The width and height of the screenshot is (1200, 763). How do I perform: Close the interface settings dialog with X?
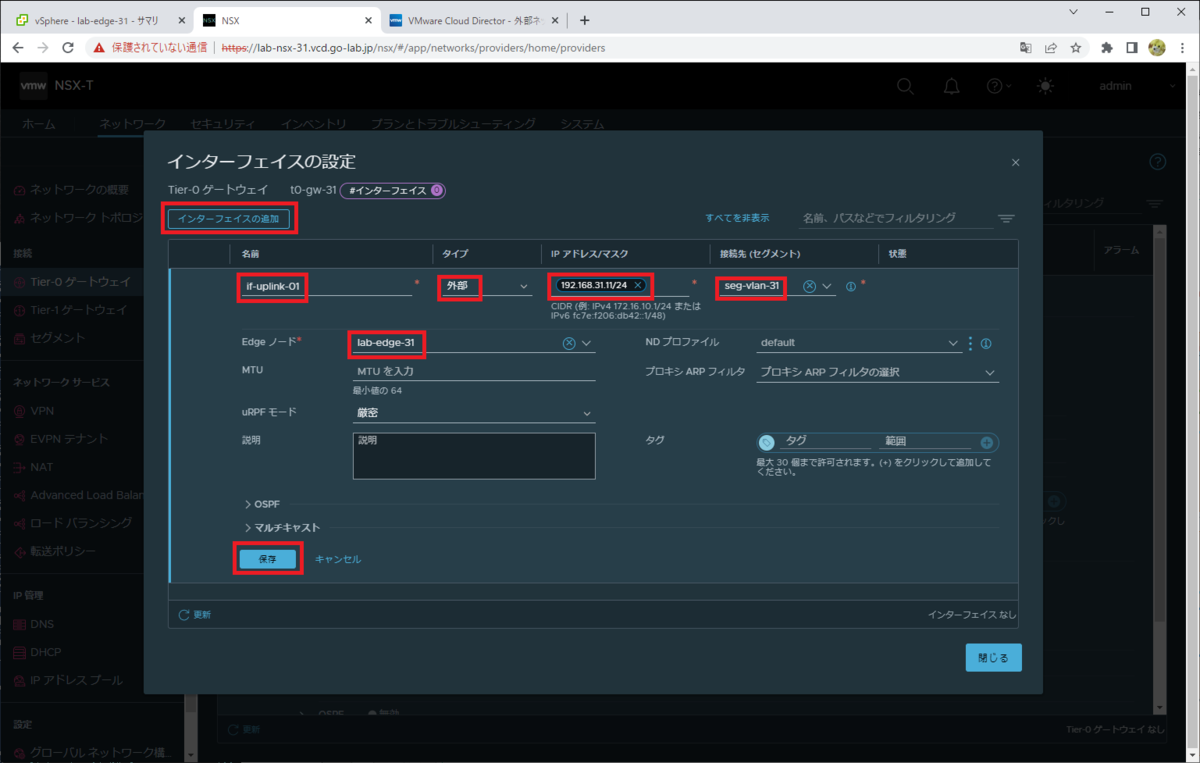pyautogui.click(x=1016, y=162)
